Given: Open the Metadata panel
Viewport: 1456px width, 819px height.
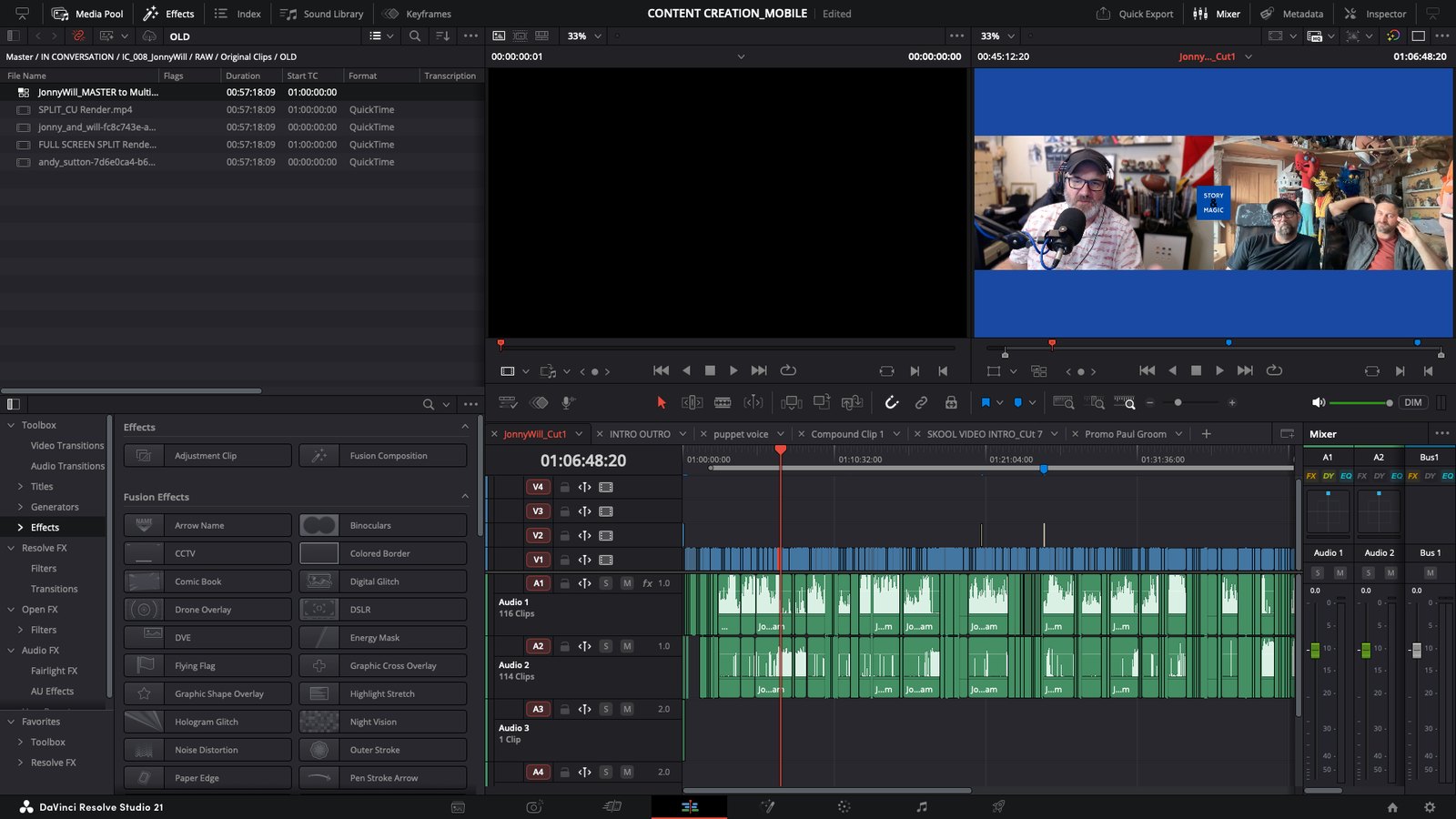Looking at the screenshot, I should (x=1291, y=14).
